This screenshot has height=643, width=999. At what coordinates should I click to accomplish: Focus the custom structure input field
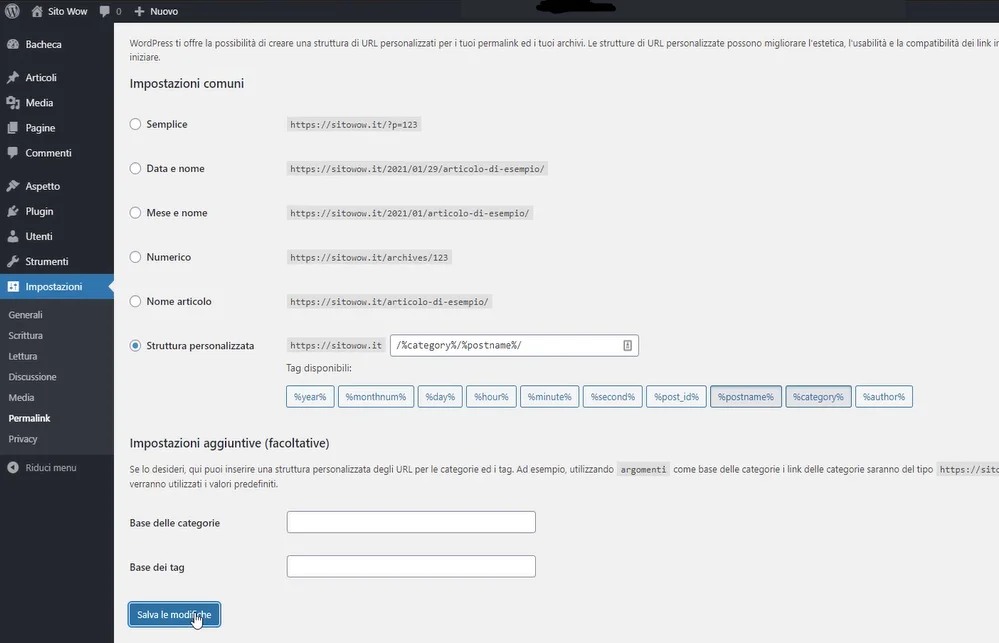coord(514,345)
